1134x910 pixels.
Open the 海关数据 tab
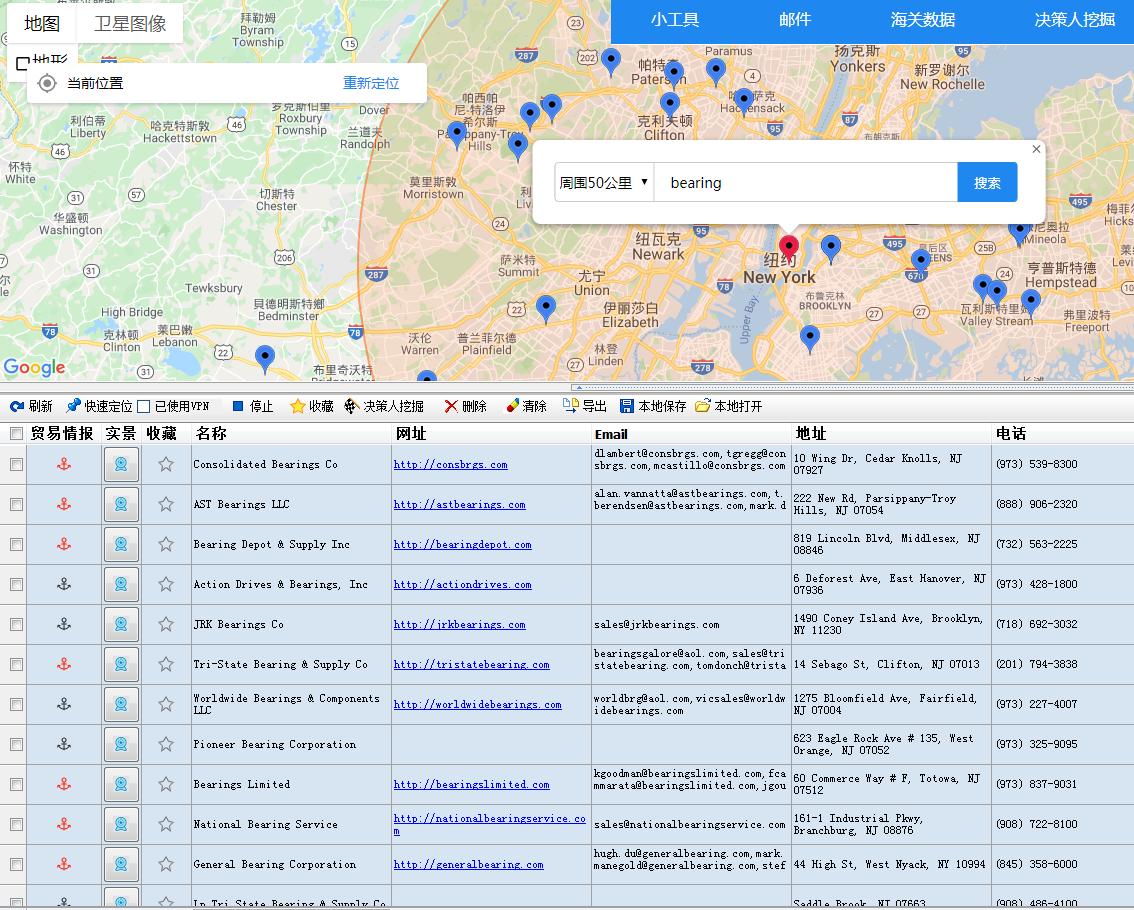pos(923,20)
